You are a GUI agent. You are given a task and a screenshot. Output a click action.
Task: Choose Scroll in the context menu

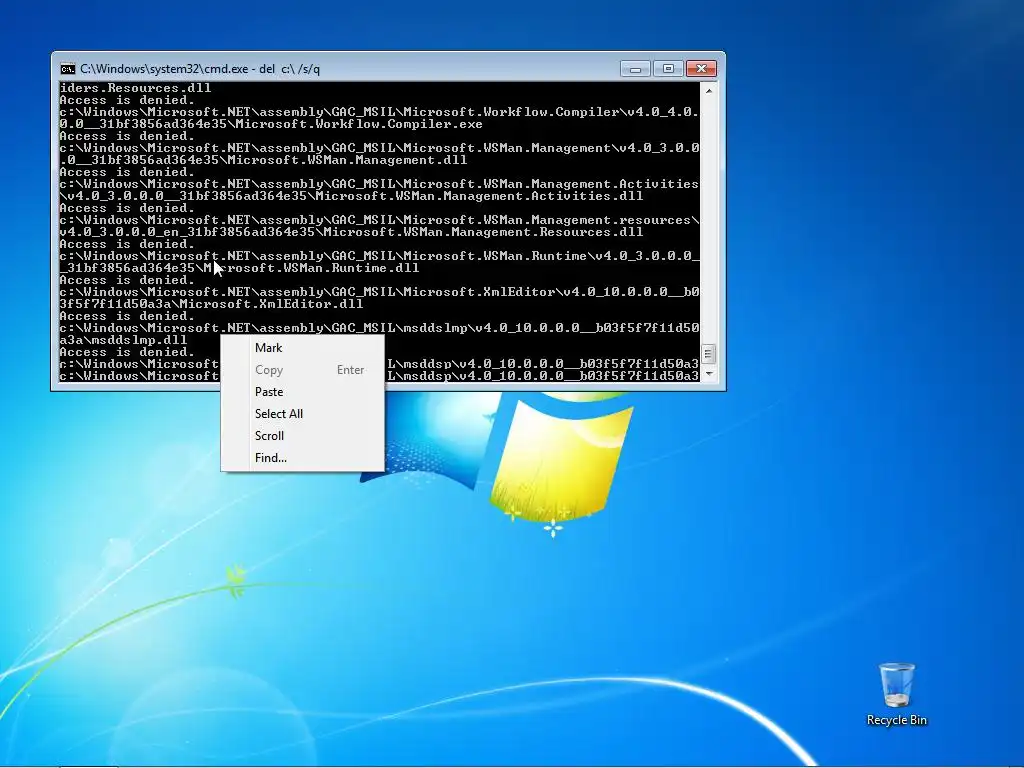point(302,436)
